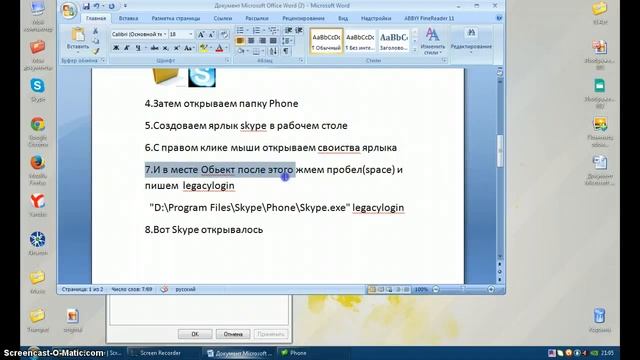Open the round Office button menu
Screen dimensions: 640x360
point(69,10)
